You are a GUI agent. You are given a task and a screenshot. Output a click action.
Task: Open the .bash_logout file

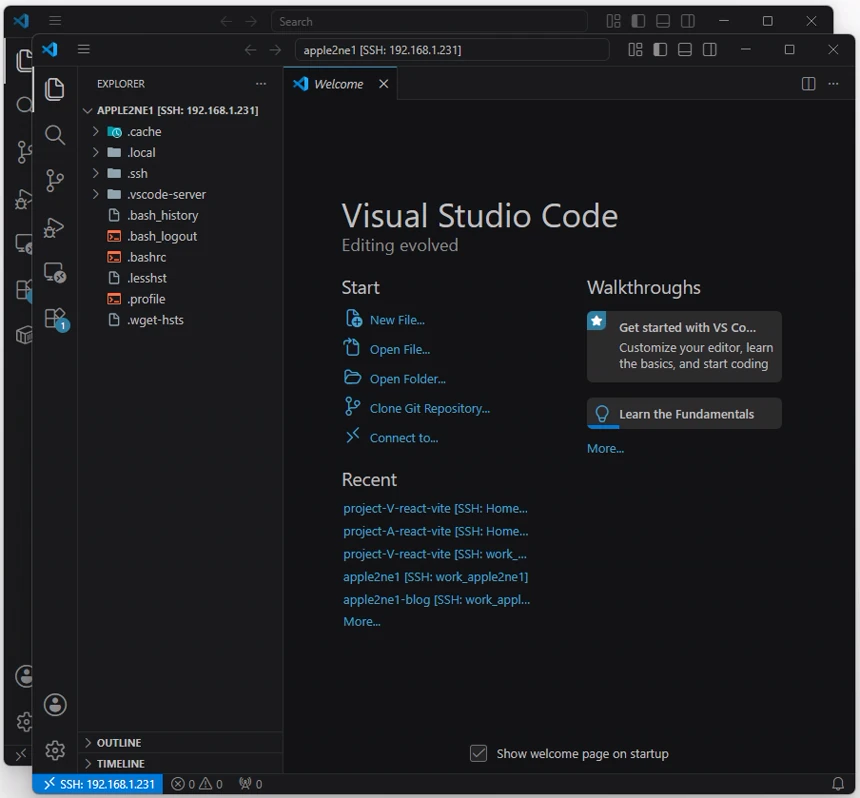pyautogui.click(x=181, y=236)
